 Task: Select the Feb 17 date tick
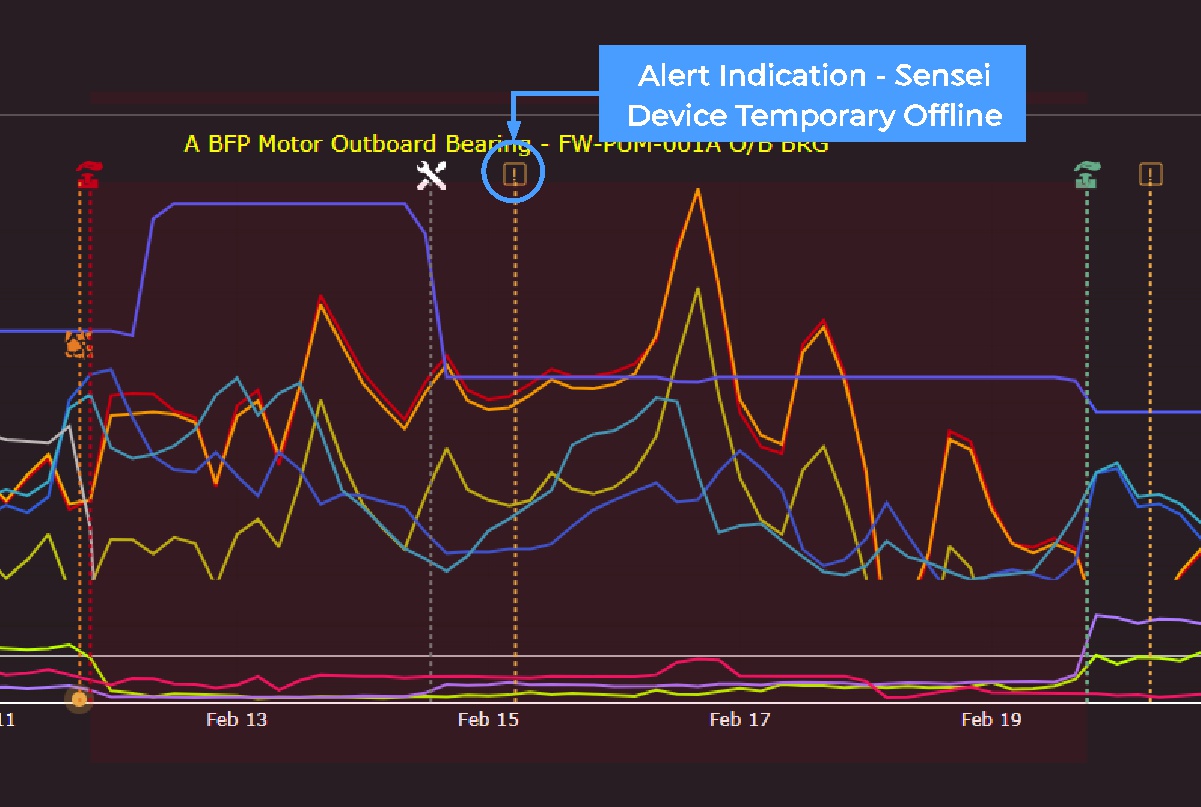pos(740,719)
